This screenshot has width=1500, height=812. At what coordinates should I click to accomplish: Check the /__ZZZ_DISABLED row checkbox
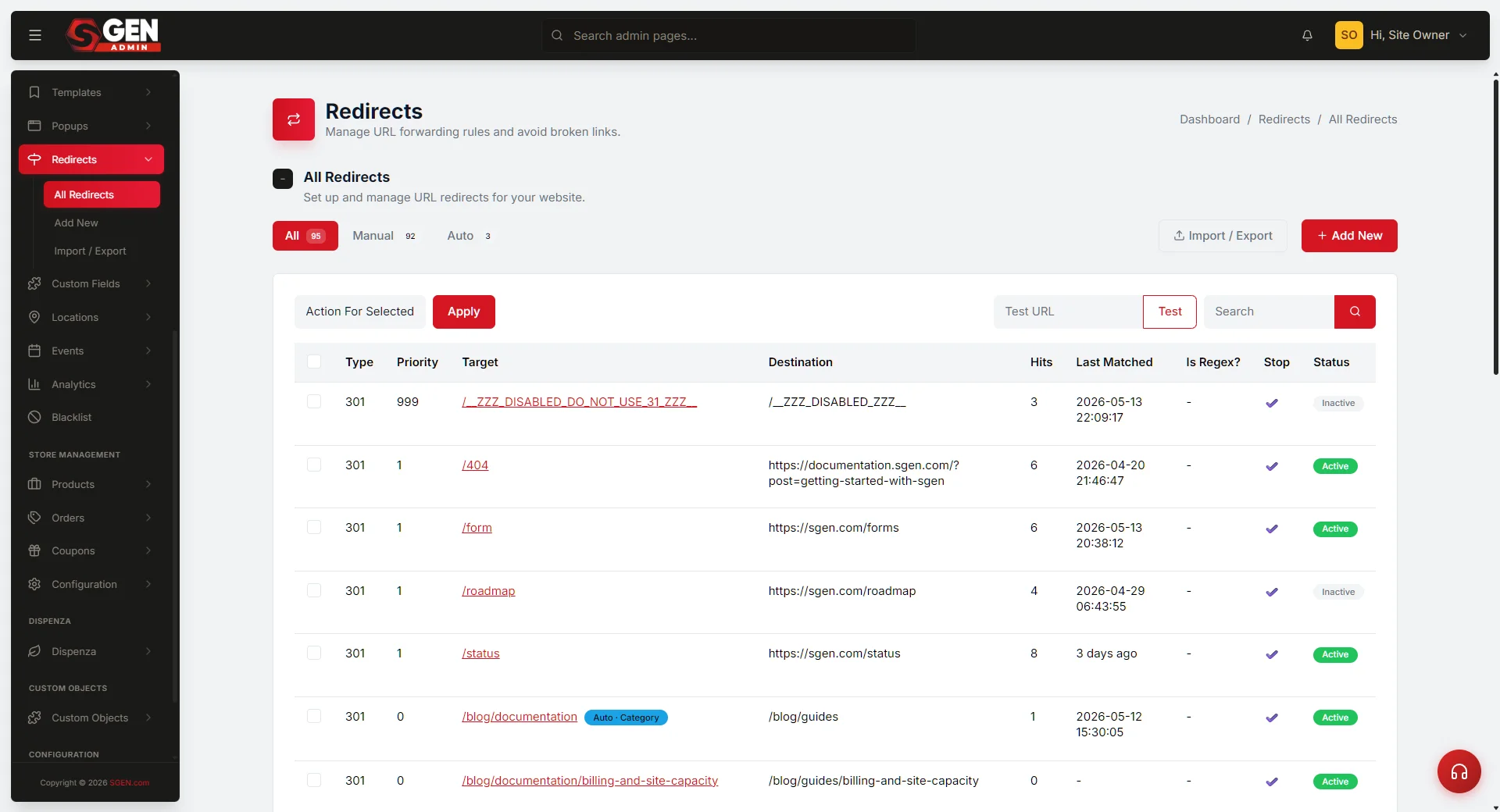click(x=314, y=401)
